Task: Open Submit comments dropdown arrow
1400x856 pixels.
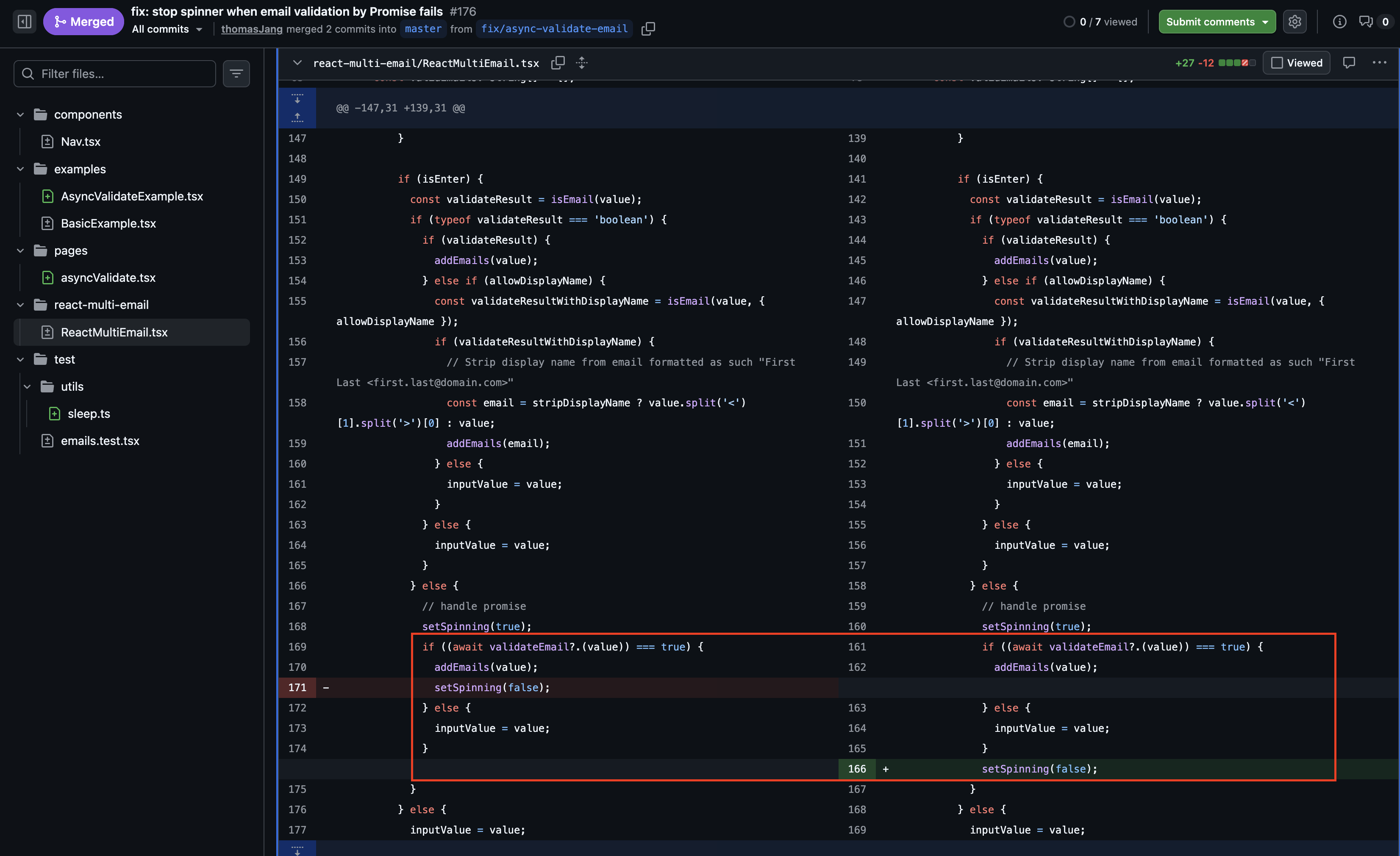Action: coord(1265,22)
